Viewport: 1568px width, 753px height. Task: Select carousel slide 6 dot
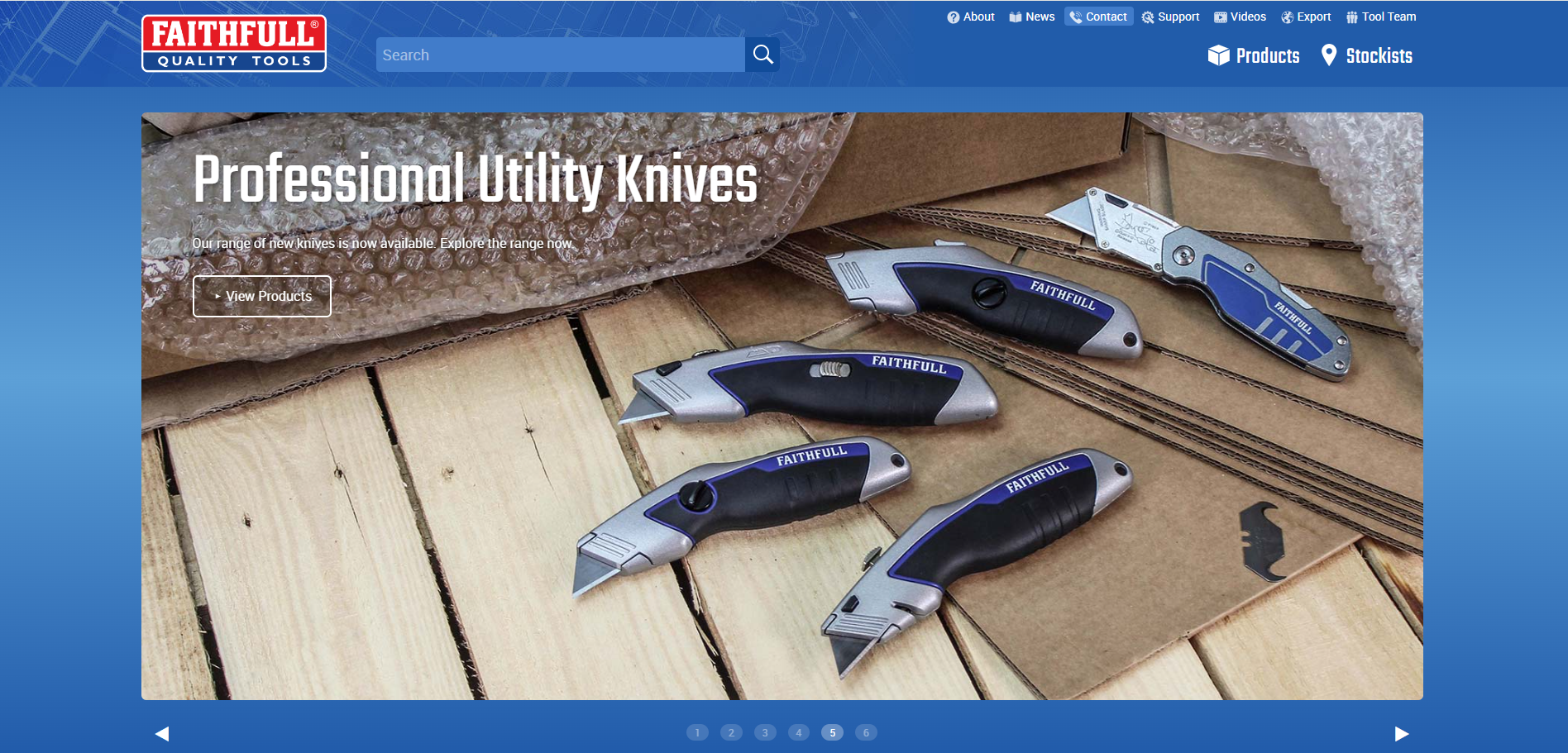[866, 732]
